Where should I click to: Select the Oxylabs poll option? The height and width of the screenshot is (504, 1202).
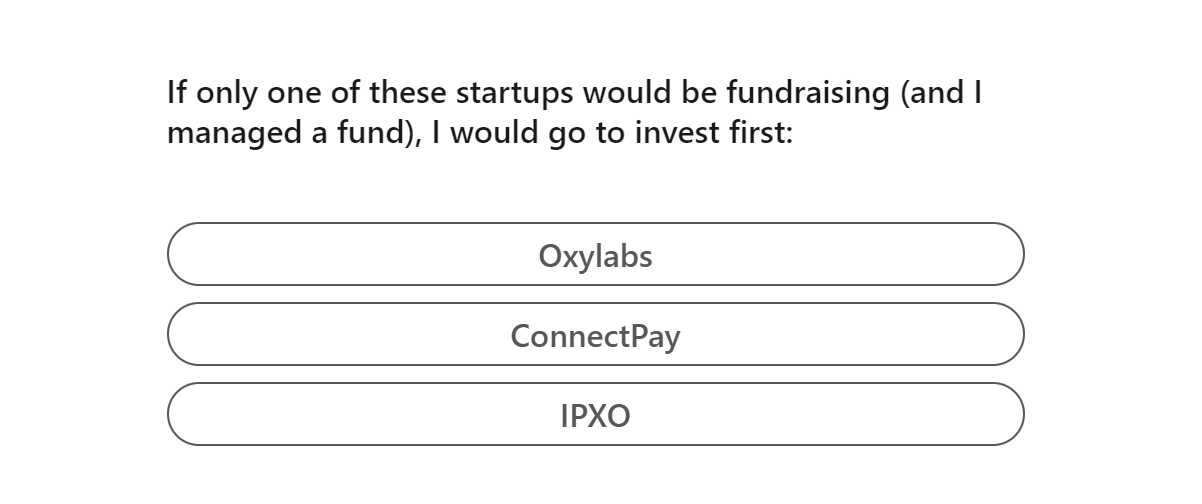click(595, 255)
